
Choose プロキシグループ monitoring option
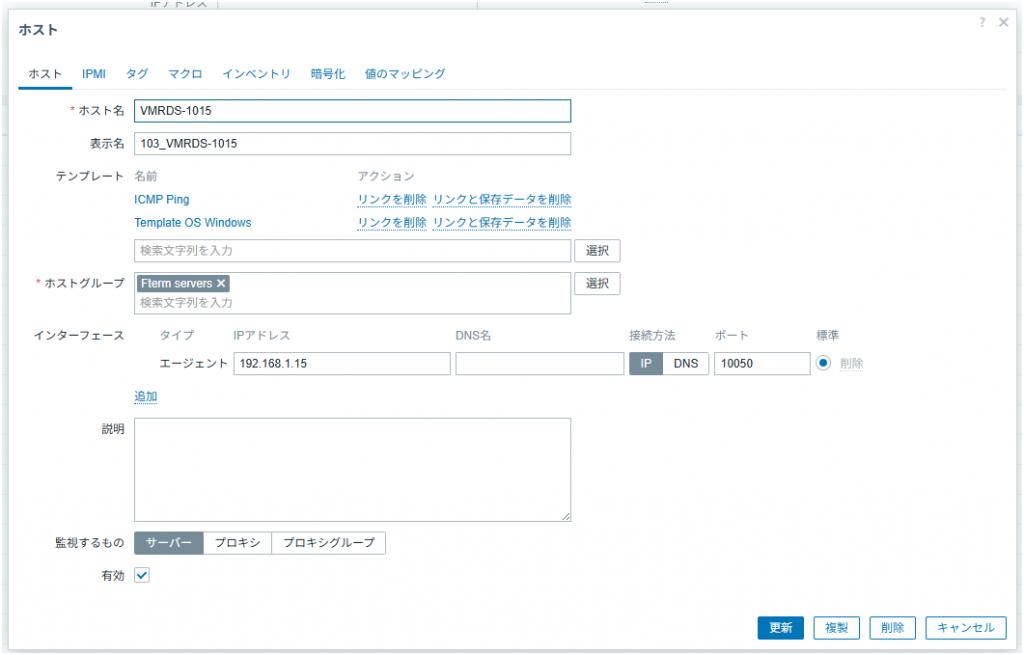pos(328,542)
